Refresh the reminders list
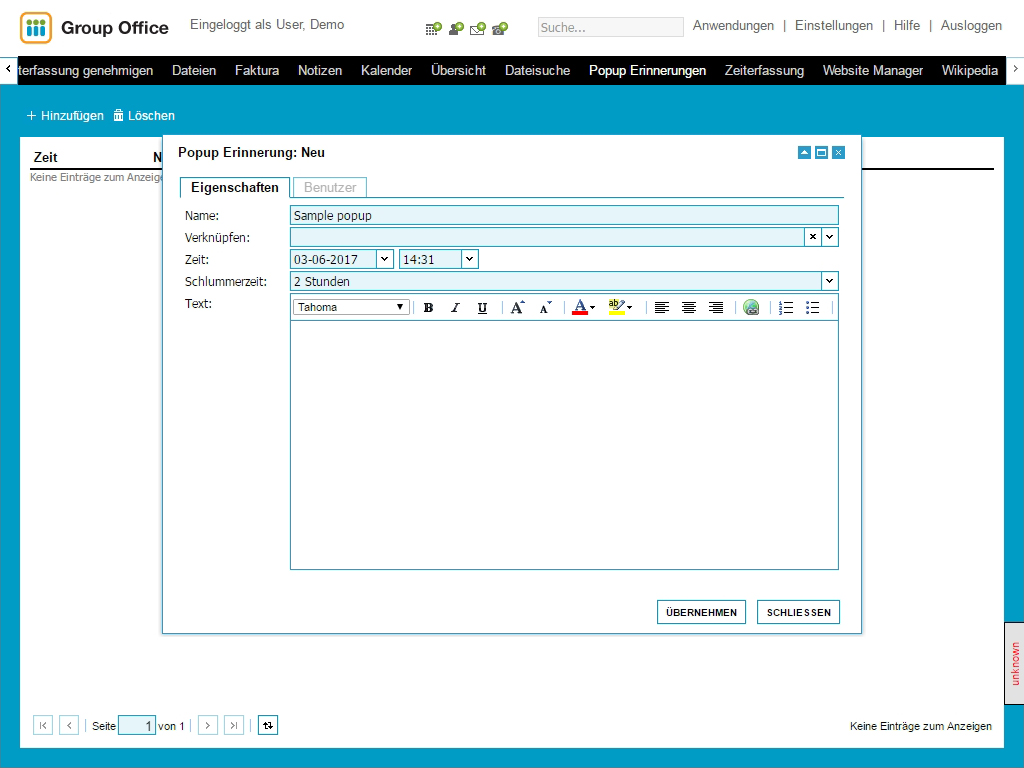Viewport: 1024px width, 768px height. point(267,725)
